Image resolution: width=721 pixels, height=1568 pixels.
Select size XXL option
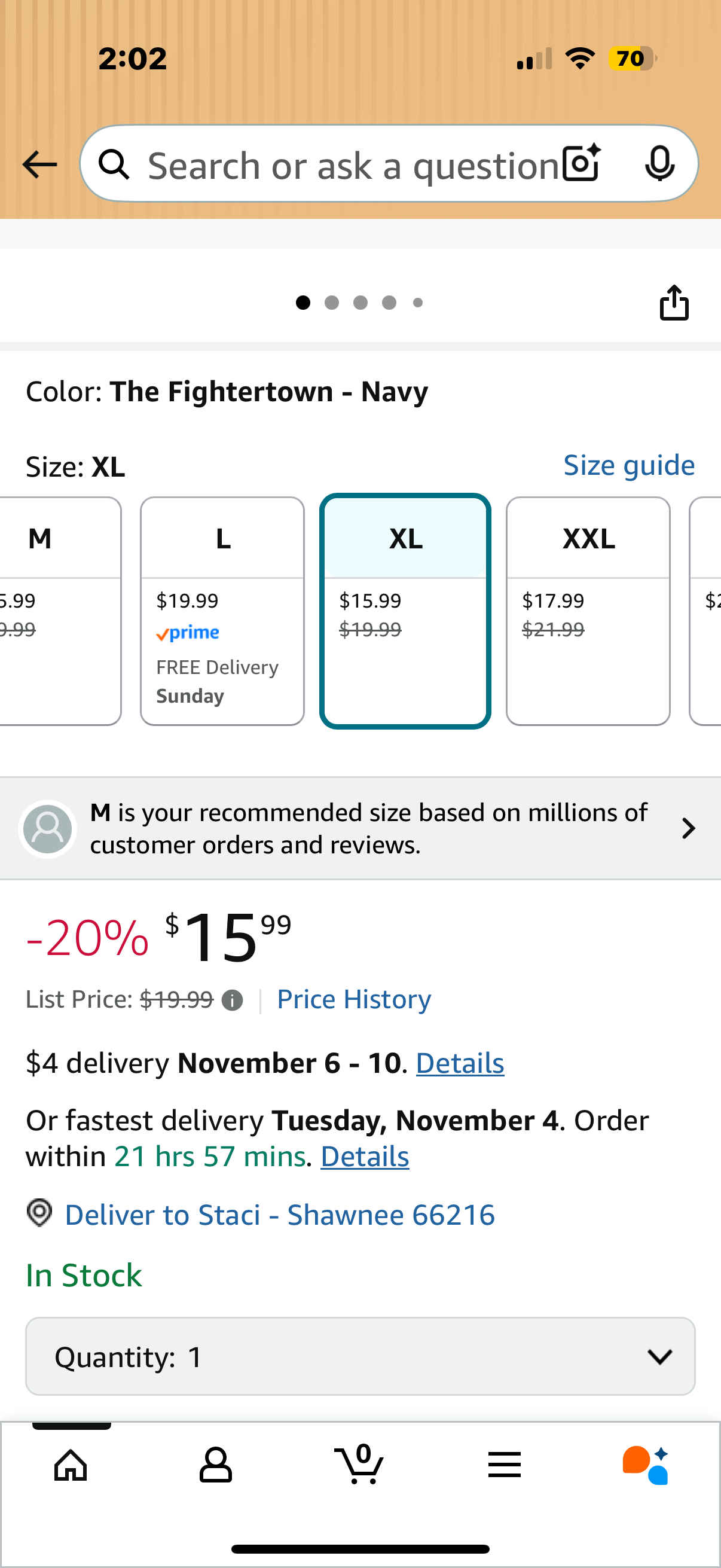pos(588,611)
